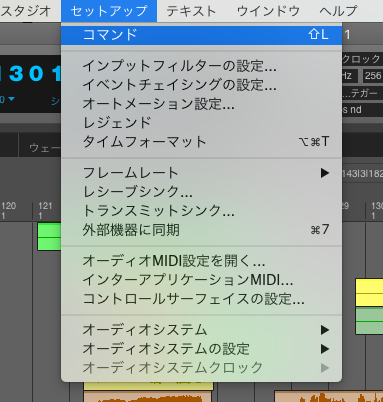The width and height of the screenshot is (383, 402).
Task: Open トランスミットシンク... settings
Action: 201,211
